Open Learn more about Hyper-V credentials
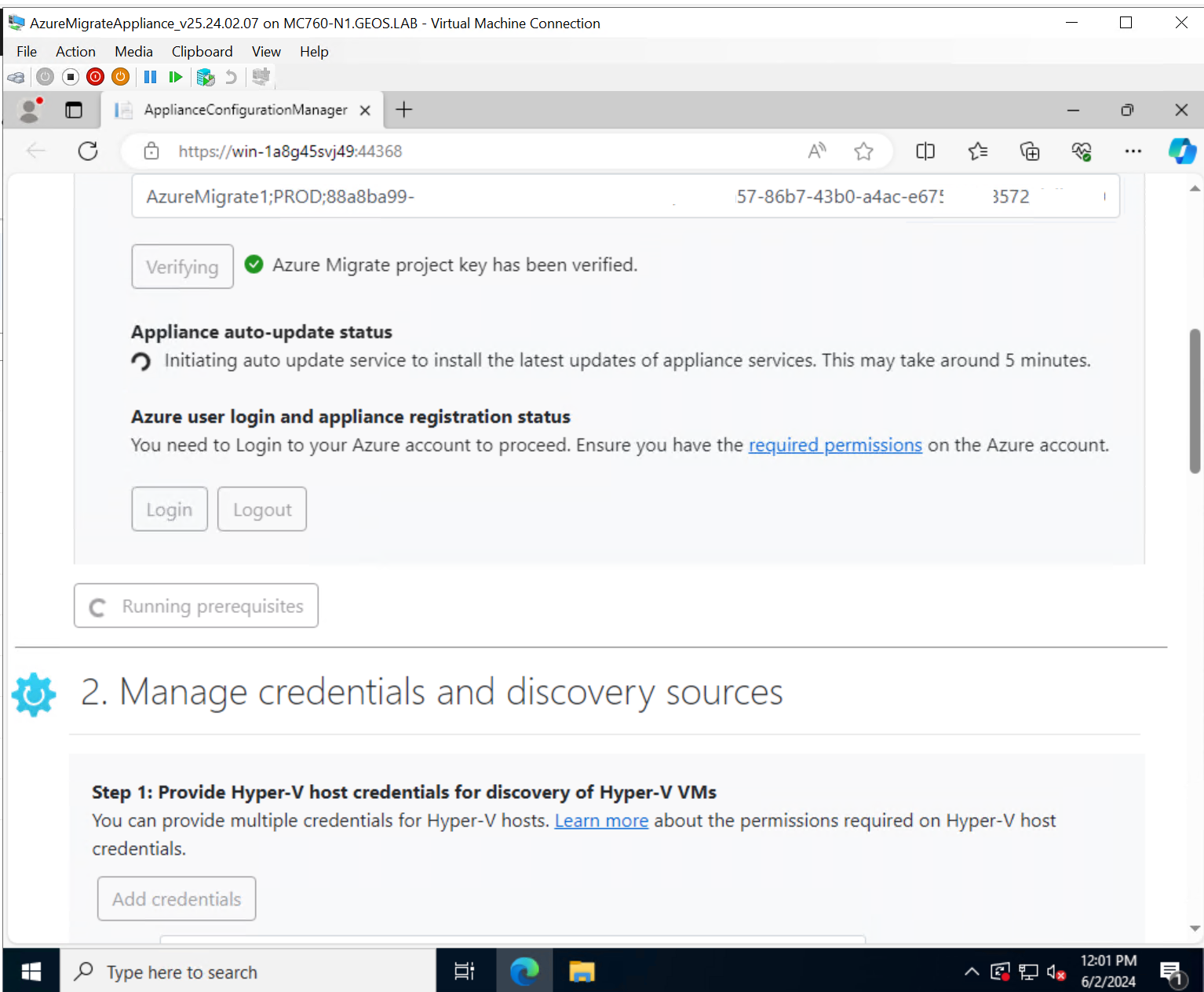1204x992 pixels. tap(601, 820)
